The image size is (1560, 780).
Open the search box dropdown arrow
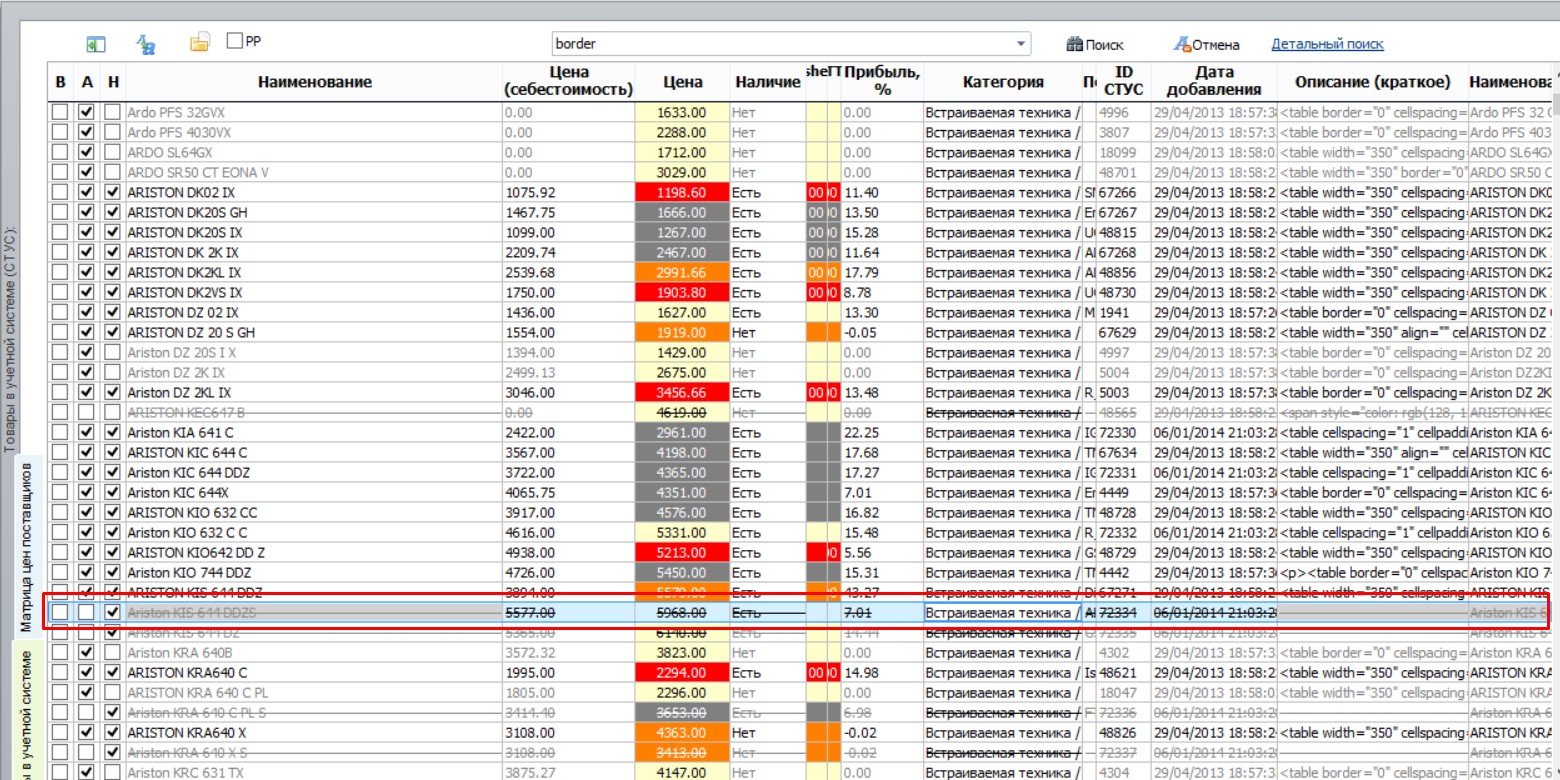1020,44
